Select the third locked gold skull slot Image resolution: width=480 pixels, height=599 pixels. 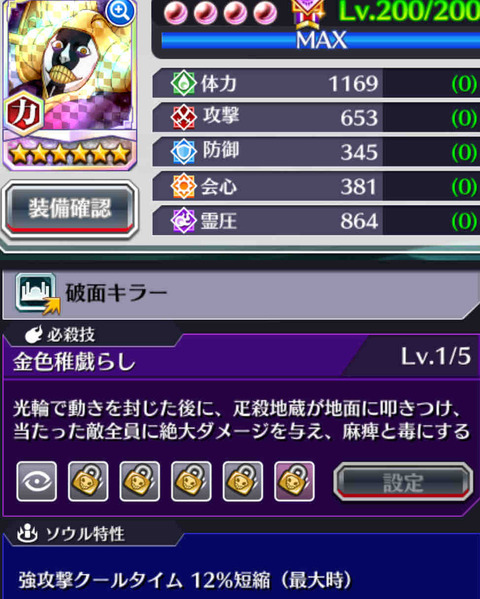[191, 481]
